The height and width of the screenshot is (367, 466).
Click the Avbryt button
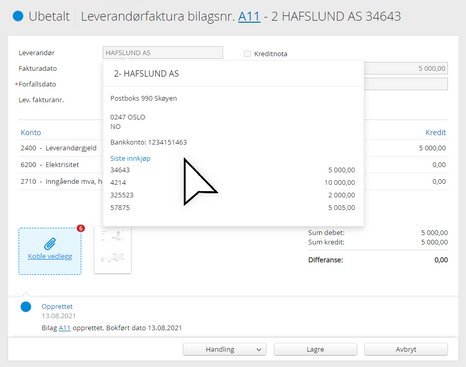[x=406, y=349]
